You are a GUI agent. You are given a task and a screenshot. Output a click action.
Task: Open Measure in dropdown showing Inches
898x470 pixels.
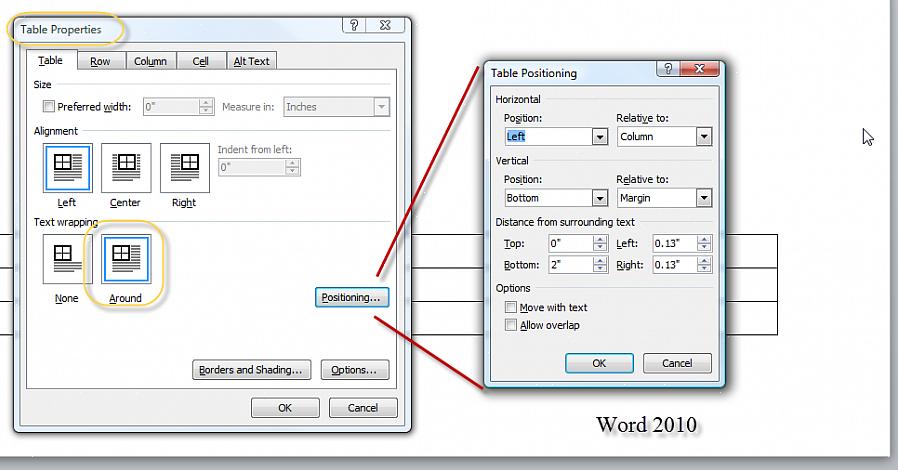(x=381, y=107)
